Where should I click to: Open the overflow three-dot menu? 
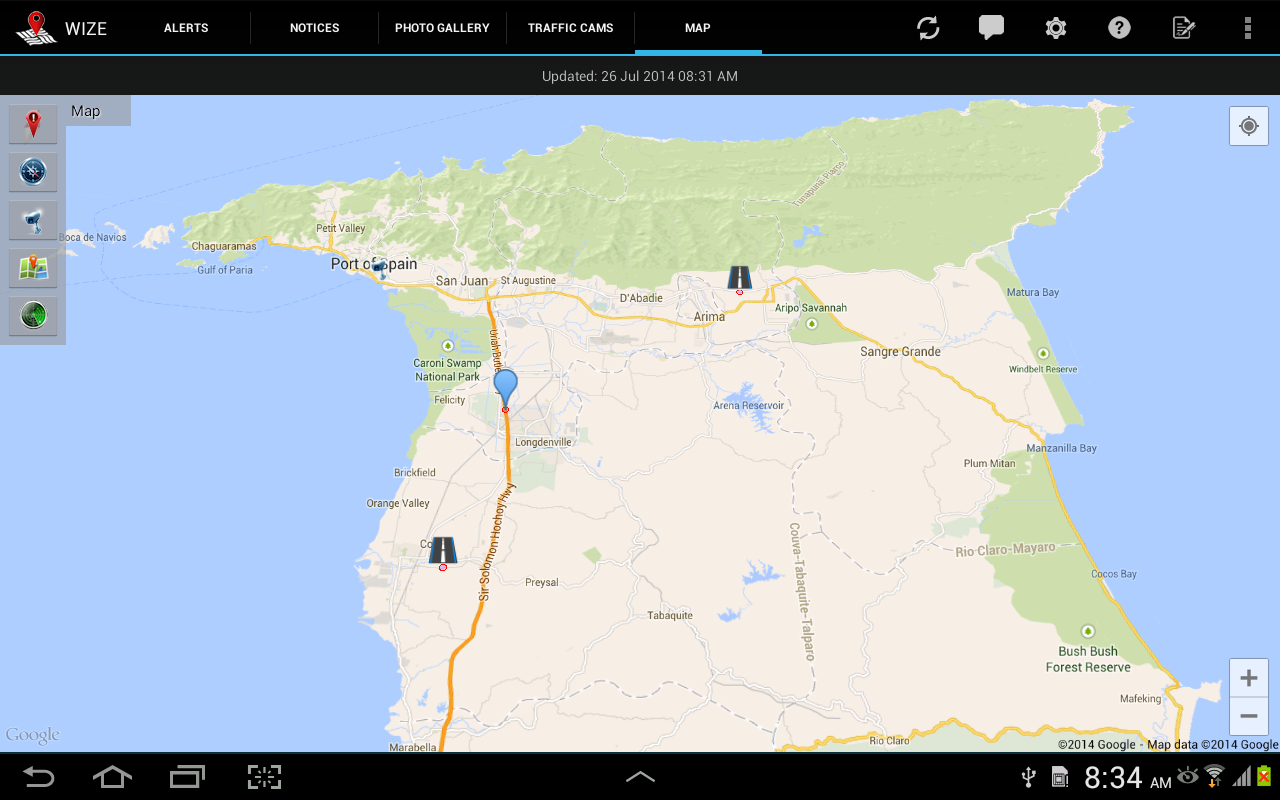1248,28
